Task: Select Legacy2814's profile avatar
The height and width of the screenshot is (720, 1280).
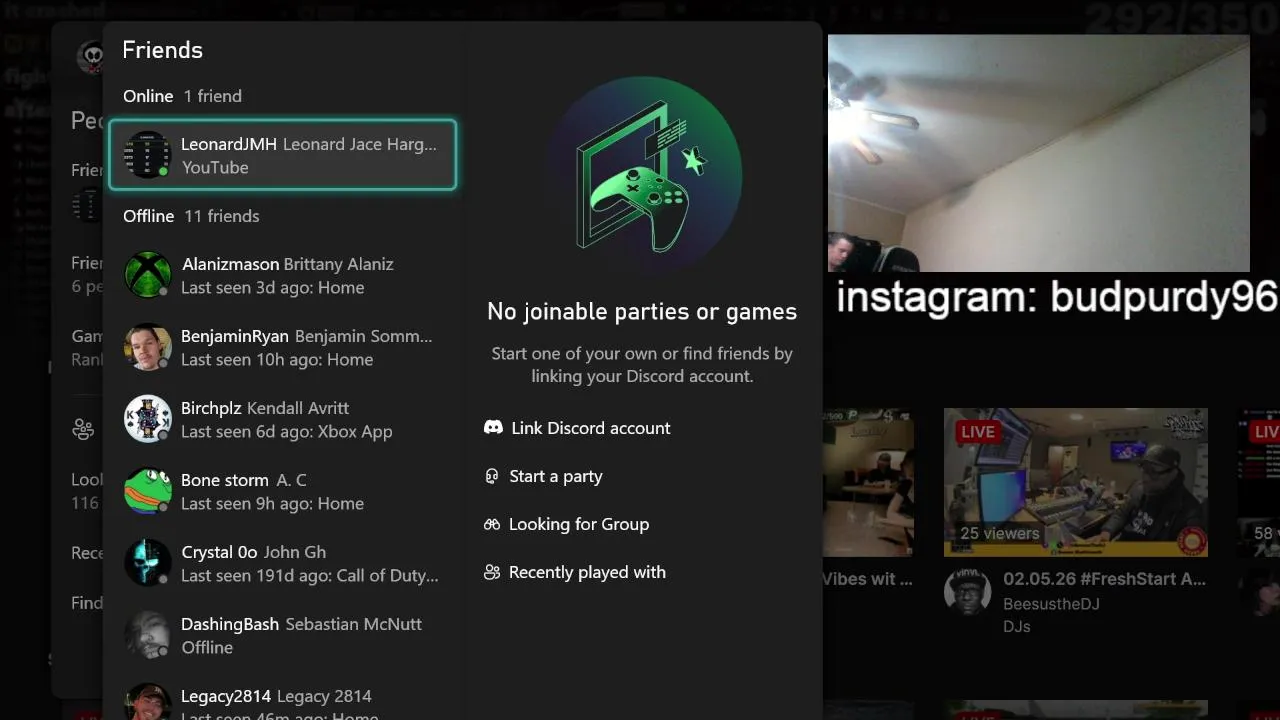Action: (147, 702)
